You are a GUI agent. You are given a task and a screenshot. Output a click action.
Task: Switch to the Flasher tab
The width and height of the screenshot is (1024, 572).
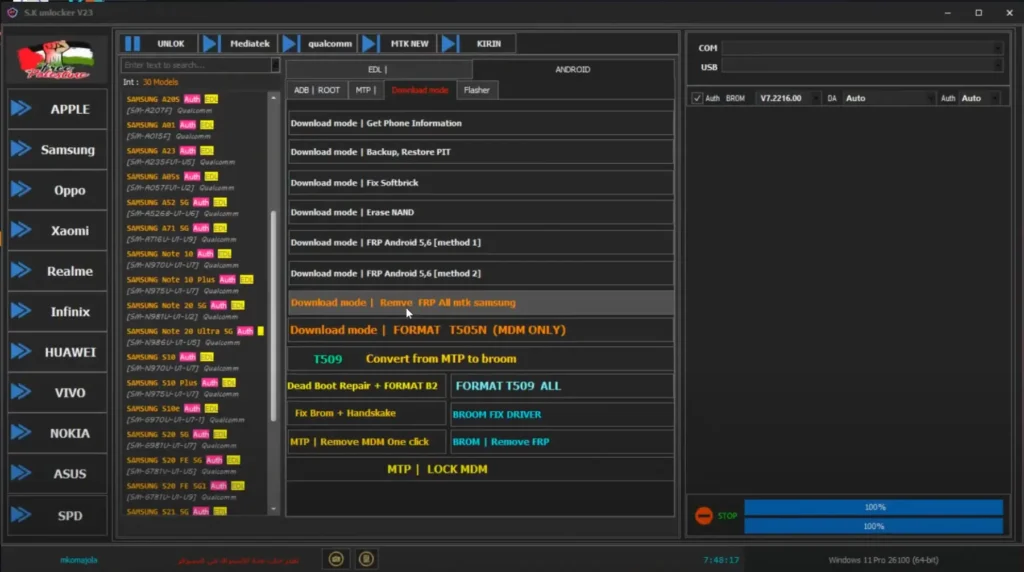[477, 90]
